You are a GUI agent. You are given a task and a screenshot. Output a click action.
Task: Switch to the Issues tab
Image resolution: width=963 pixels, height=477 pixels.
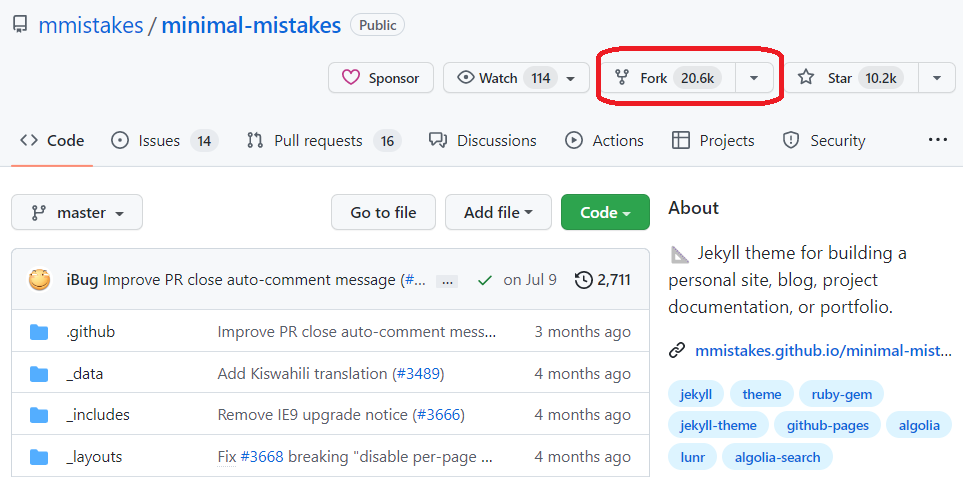[x=164, y=141]
